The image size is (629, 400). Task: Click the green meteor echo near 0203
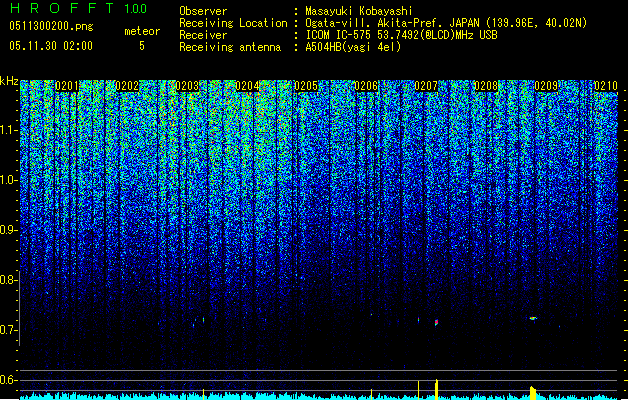(203, 320)
